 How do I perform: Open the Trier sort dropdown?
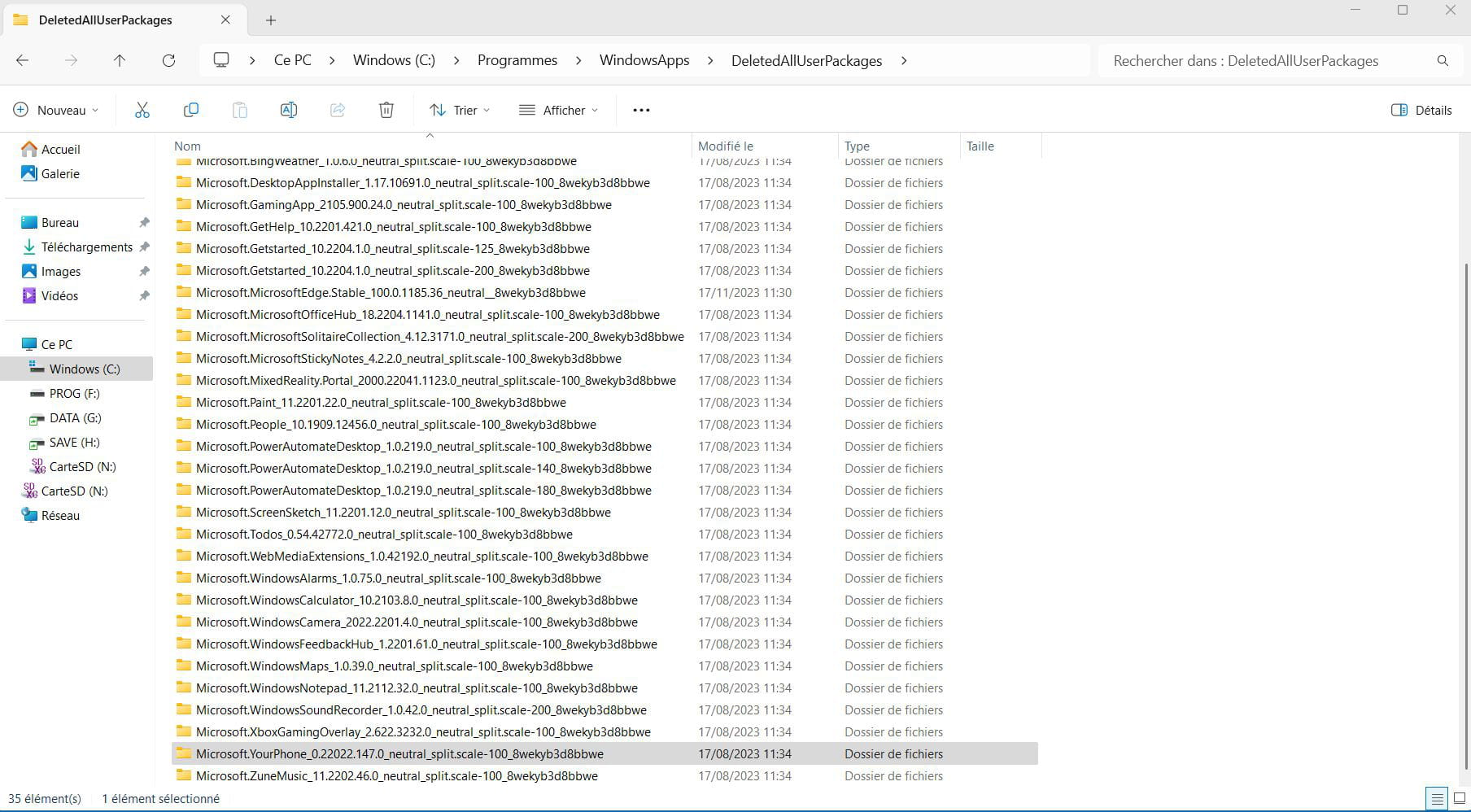point(460,110)
